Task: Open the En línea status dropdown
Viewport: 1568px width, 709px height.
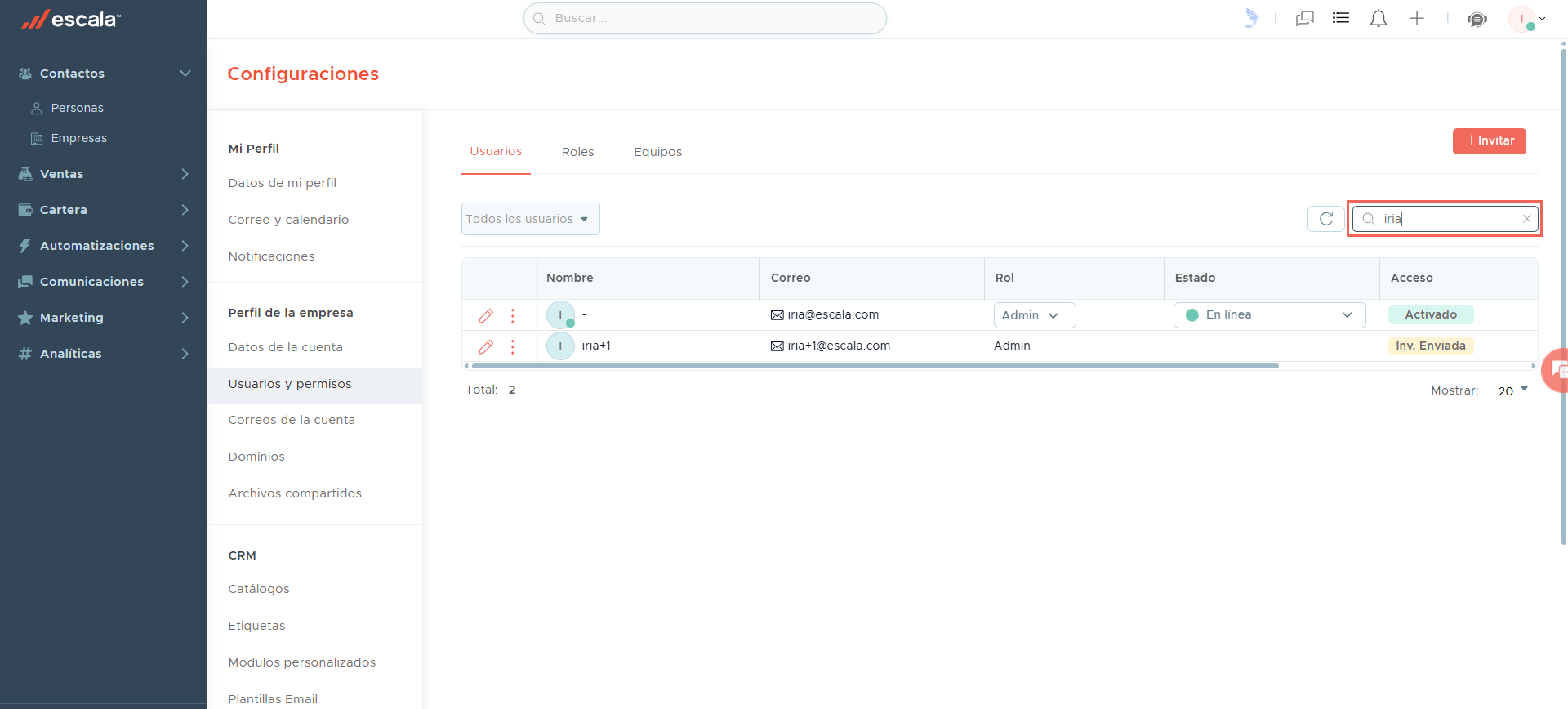Action: point(1270,315)
